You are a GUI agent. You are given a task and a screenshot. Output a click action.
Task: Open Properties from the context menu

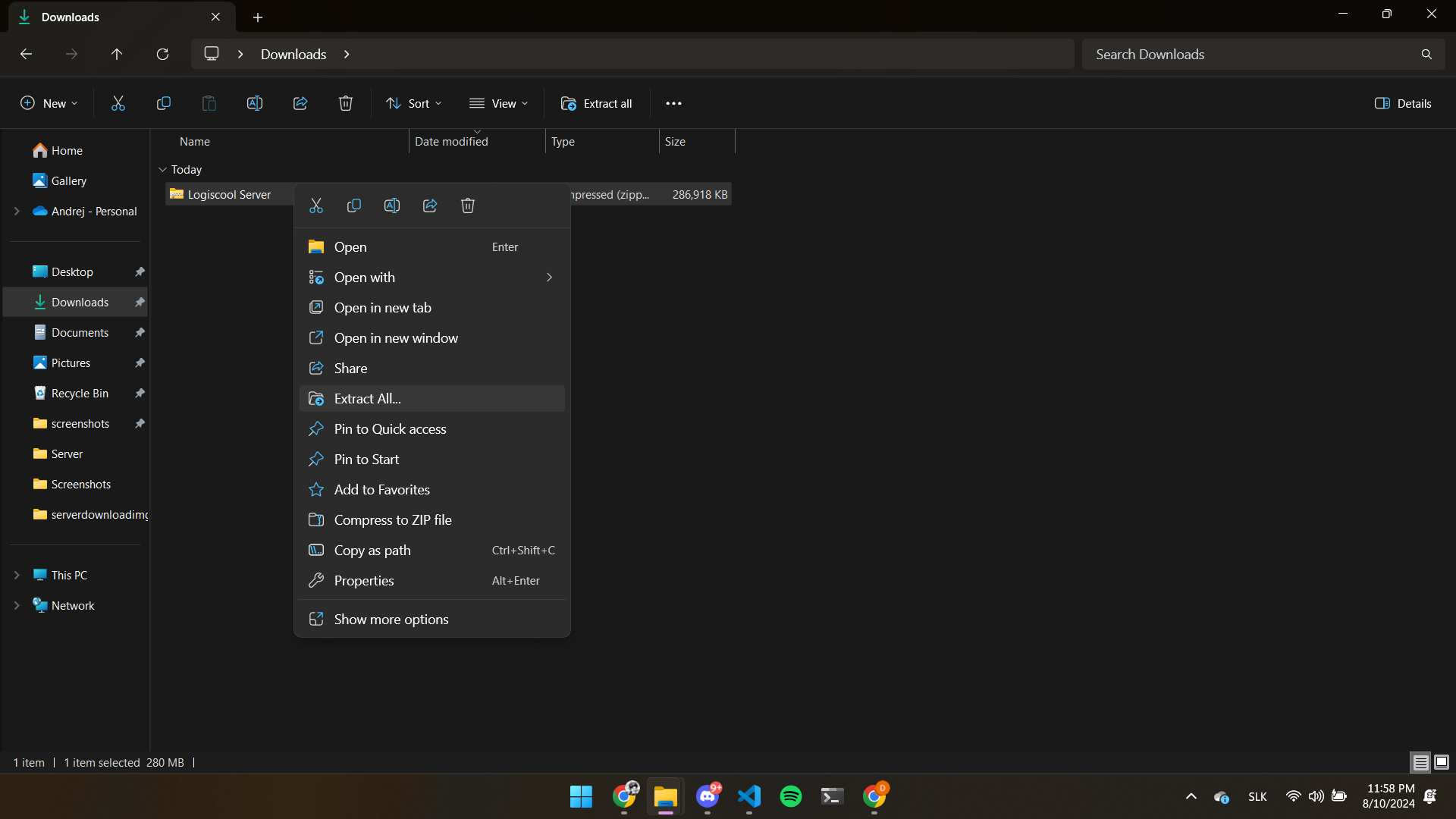(432, 580)
